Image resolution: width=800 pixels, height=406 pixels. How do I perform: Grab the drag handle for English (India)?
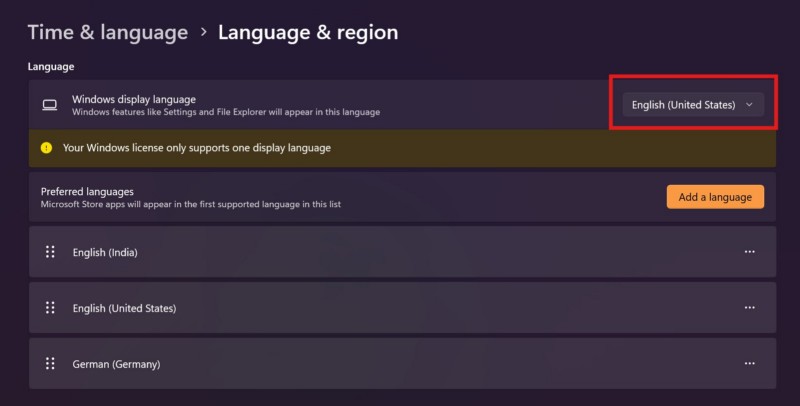(x=50, y=252)
